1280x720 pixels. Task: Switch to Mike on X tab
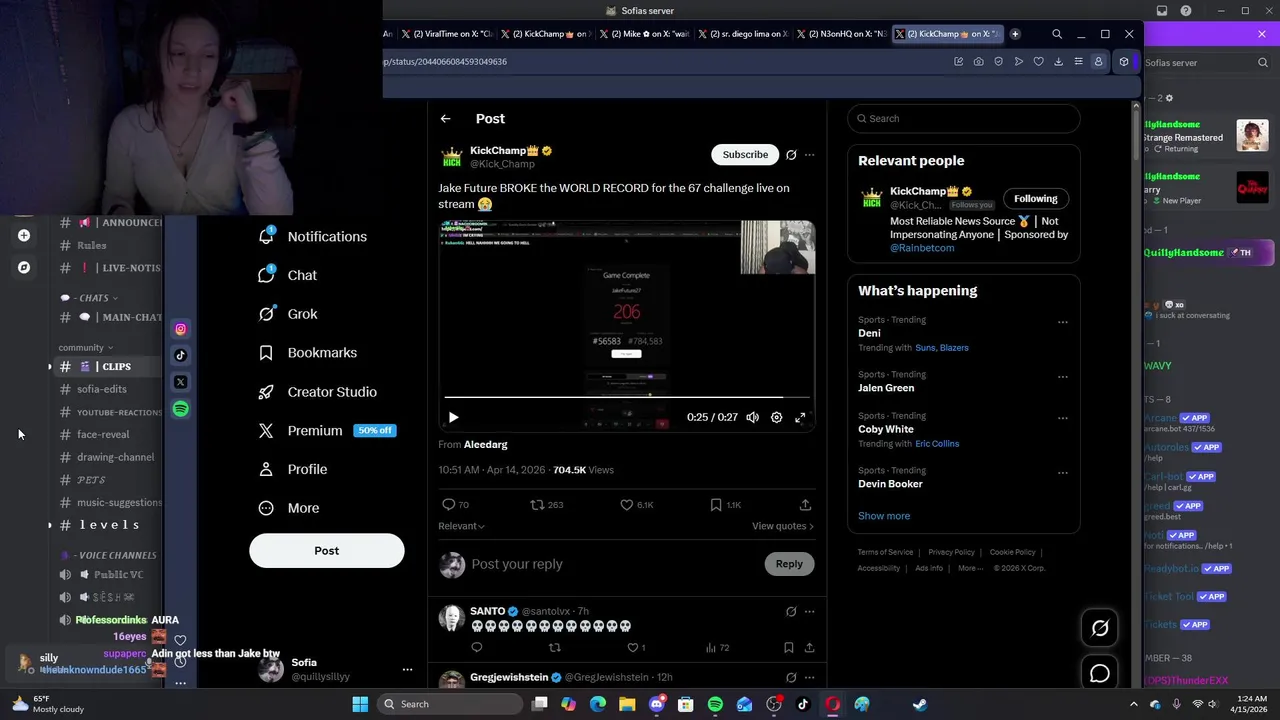coord(648,34)
